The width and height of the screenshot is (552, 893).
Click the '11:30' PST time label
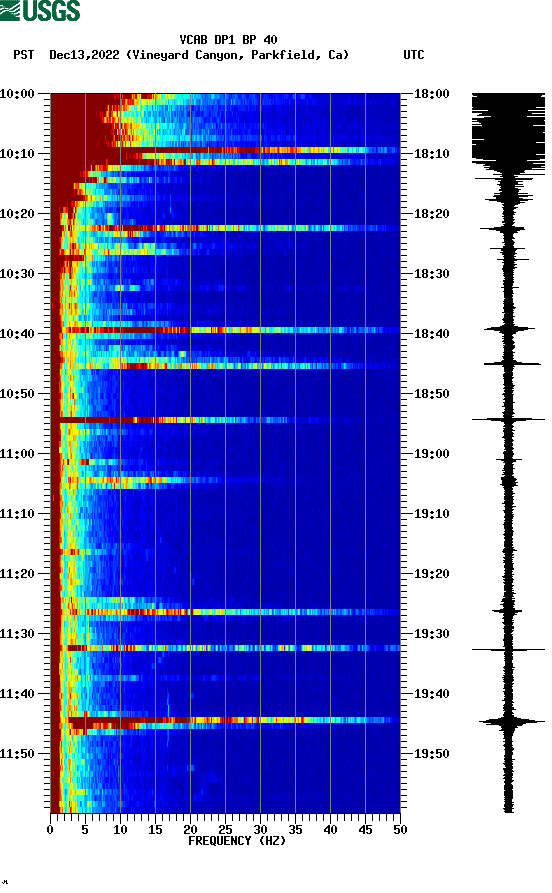(17, 634)
